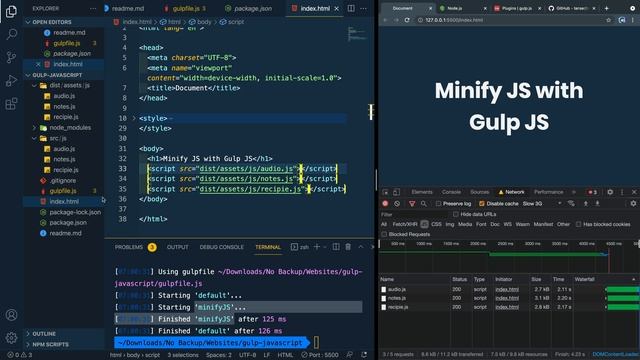This screenshot has height=360, width=640.
Task: Close the index.html editor tab
Action: 336,8
